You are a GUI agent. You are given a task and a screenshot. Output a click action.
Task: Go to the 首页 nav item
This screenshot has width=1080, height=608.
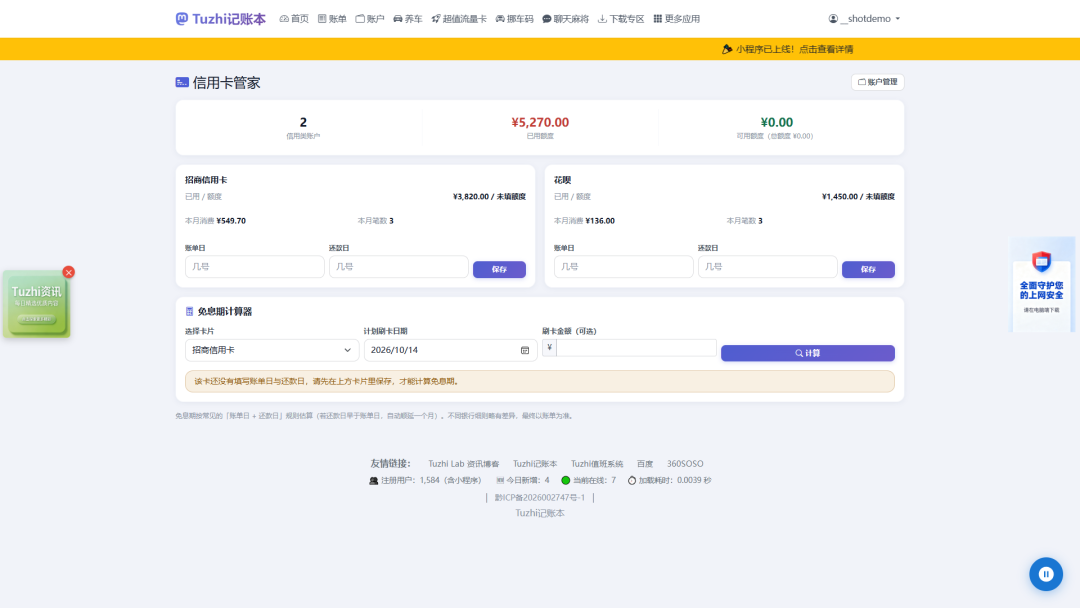(294, 19)
